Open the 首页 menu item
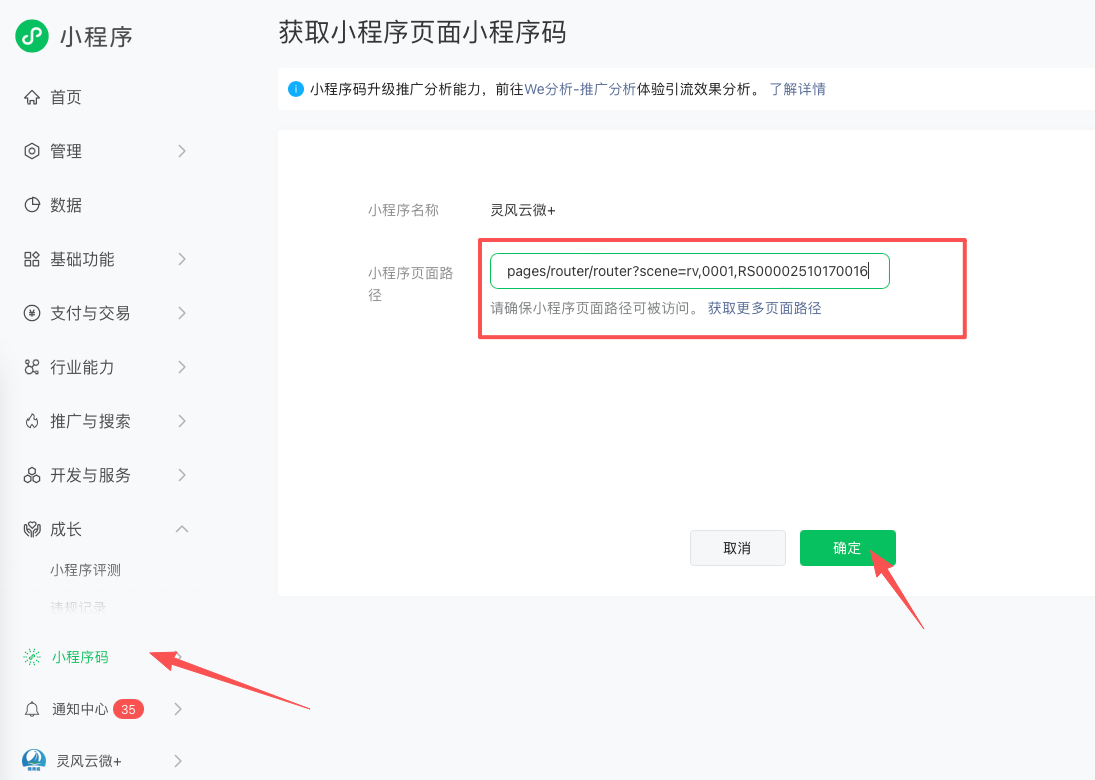Screen dimensions: 1095x780 pos(66,97)
